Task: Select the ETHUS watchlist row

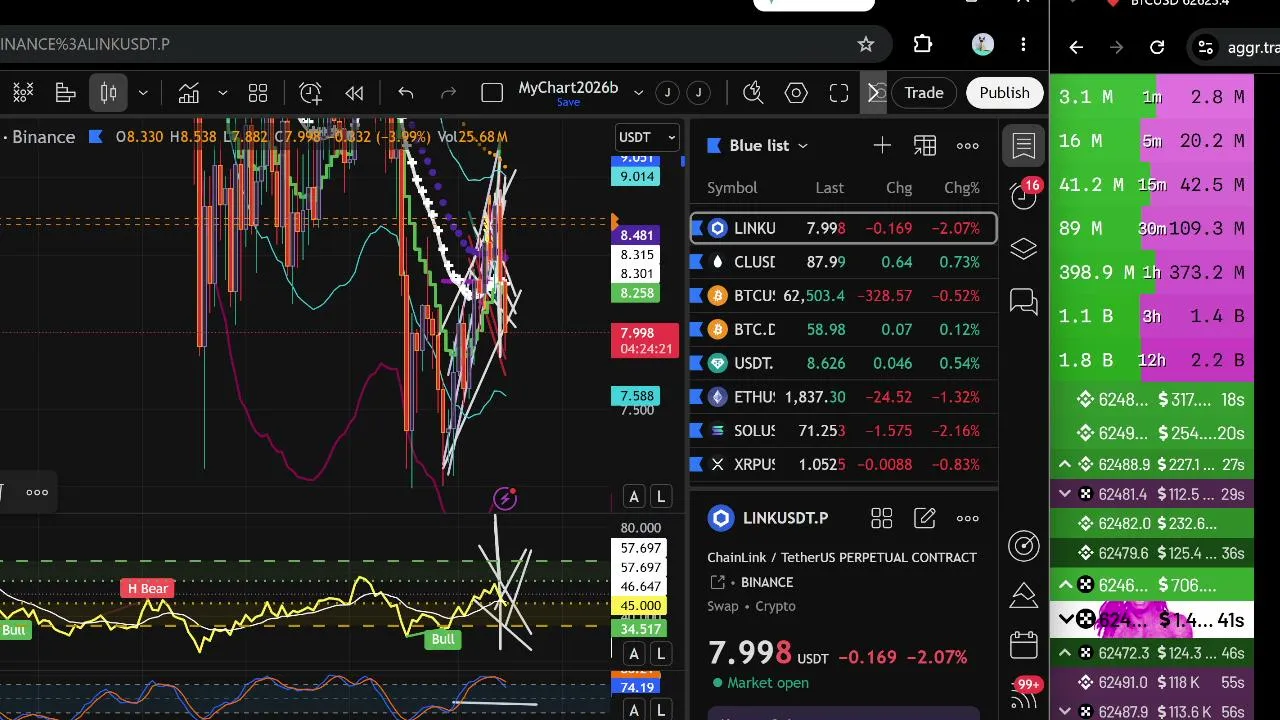Action: 843,397
